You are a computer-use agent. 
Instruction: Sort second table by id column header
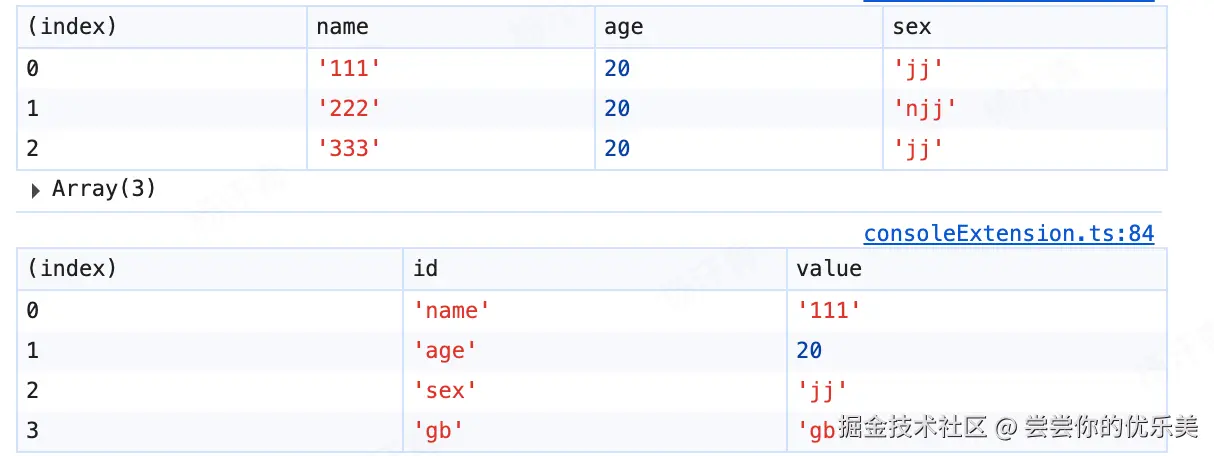coord(426,268)
